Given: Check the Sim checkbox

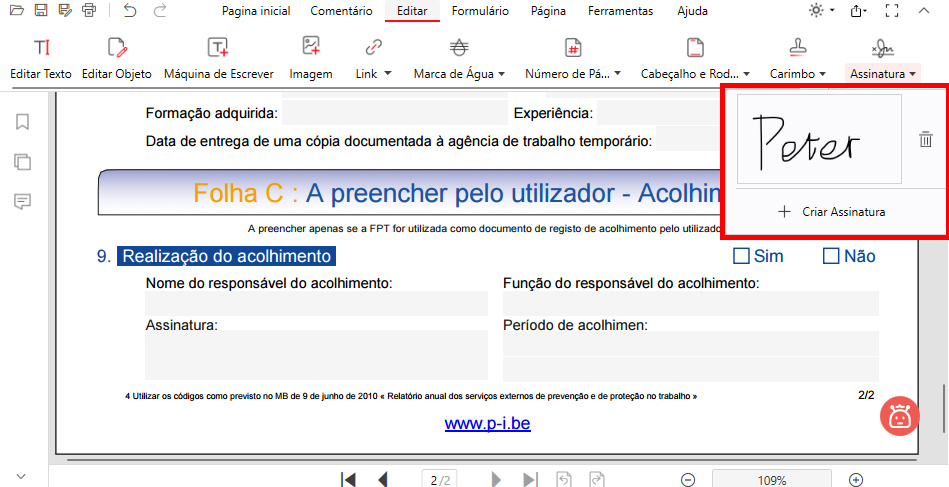Looking at the screenshot, I should click(x=741, y=257).
